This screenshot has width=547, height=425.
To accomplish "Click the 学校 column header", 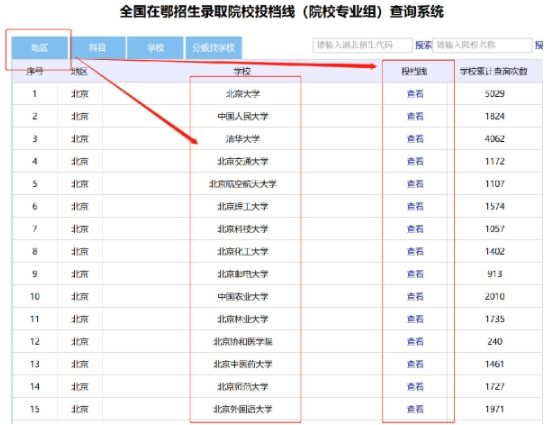I will (x=242, y=72).
